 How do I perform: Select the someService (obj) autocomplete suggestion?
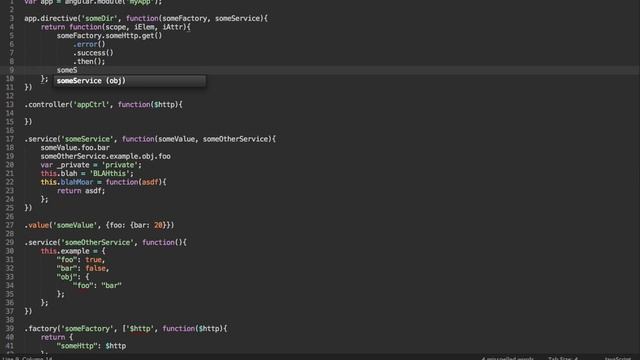129,81
